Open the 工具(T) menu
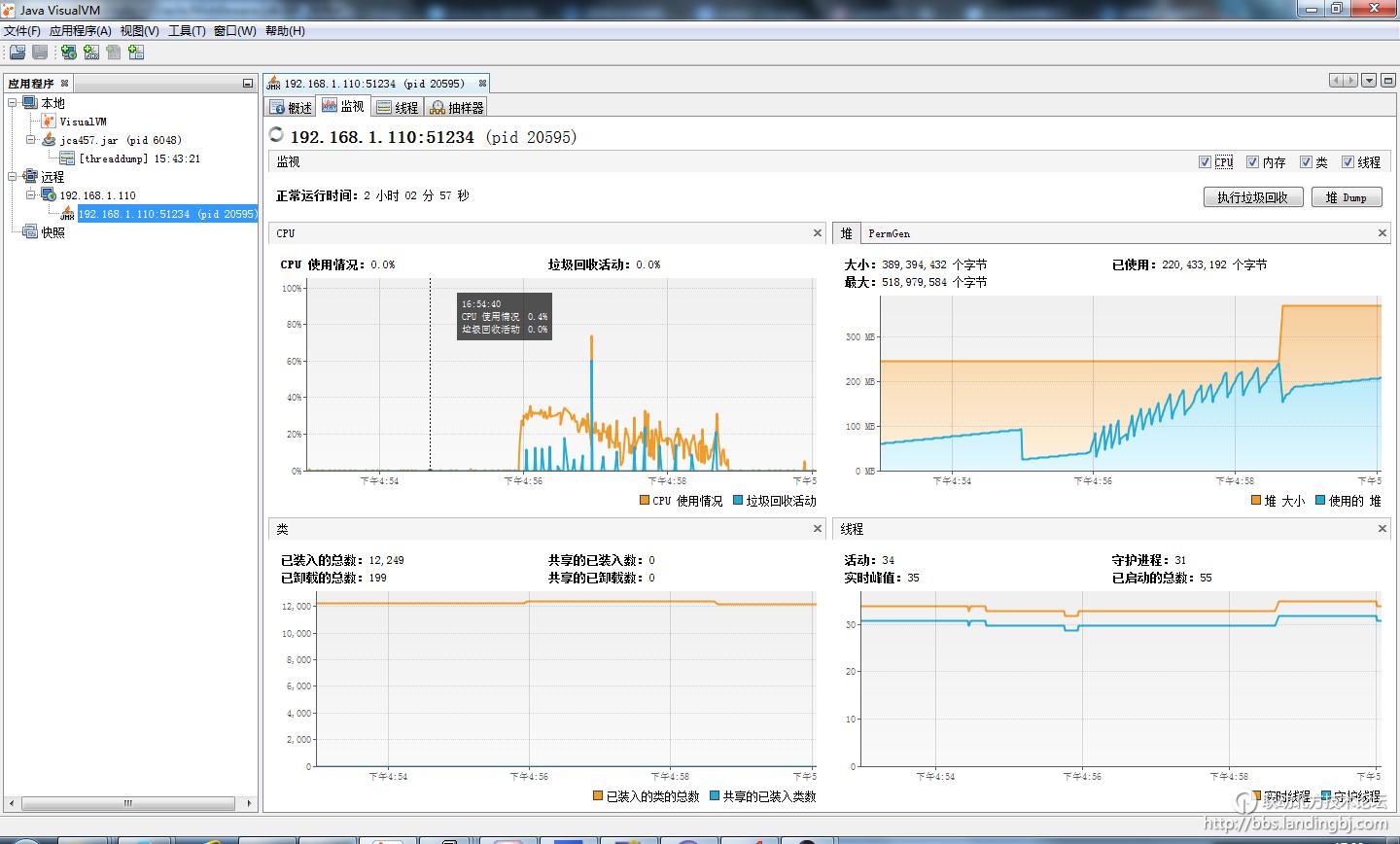This screenshot has height=844, width=1400. pyautogui.click(x=187, y=31)
